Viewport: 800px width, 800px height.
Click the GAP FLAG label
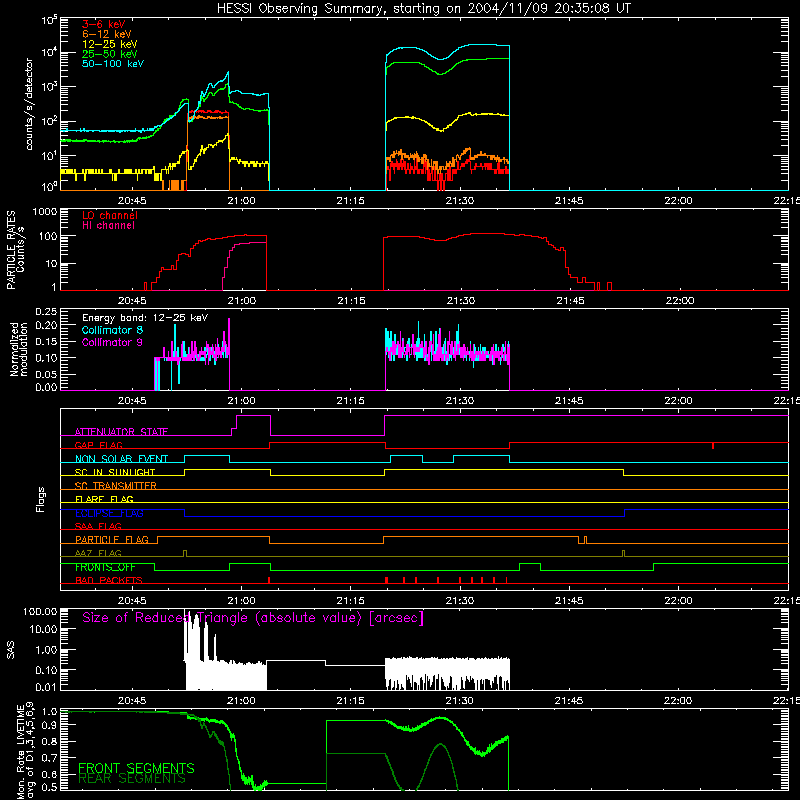coord(98,445)
